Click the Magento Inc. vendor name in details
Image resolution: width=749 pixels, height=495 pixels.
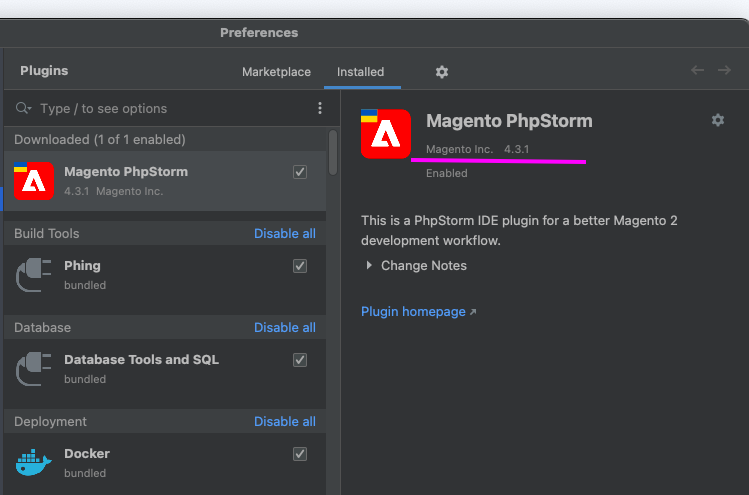[459, 150]
